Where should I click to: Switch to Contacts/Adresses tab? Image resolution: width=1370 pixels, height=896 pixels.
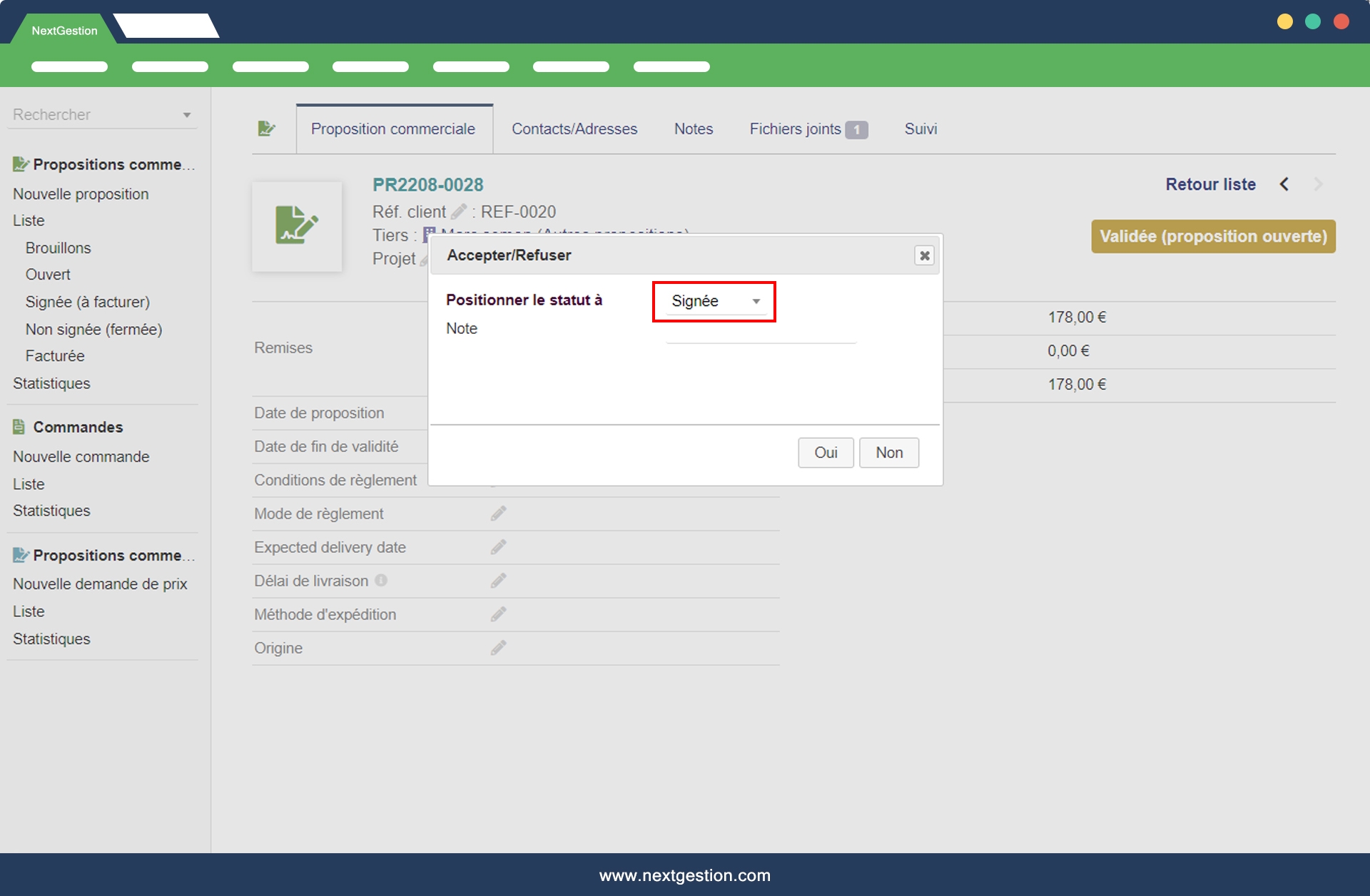coord(574,129)
